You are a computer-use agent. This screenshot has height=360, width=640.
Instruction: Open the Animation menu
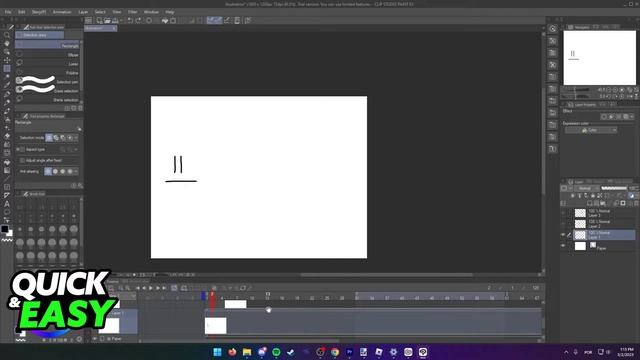click(x=62, y=12)
